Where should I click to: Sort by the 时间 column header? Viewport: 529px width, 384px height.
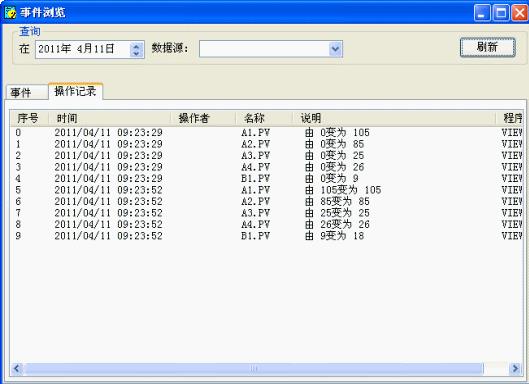tap(110, 118)
